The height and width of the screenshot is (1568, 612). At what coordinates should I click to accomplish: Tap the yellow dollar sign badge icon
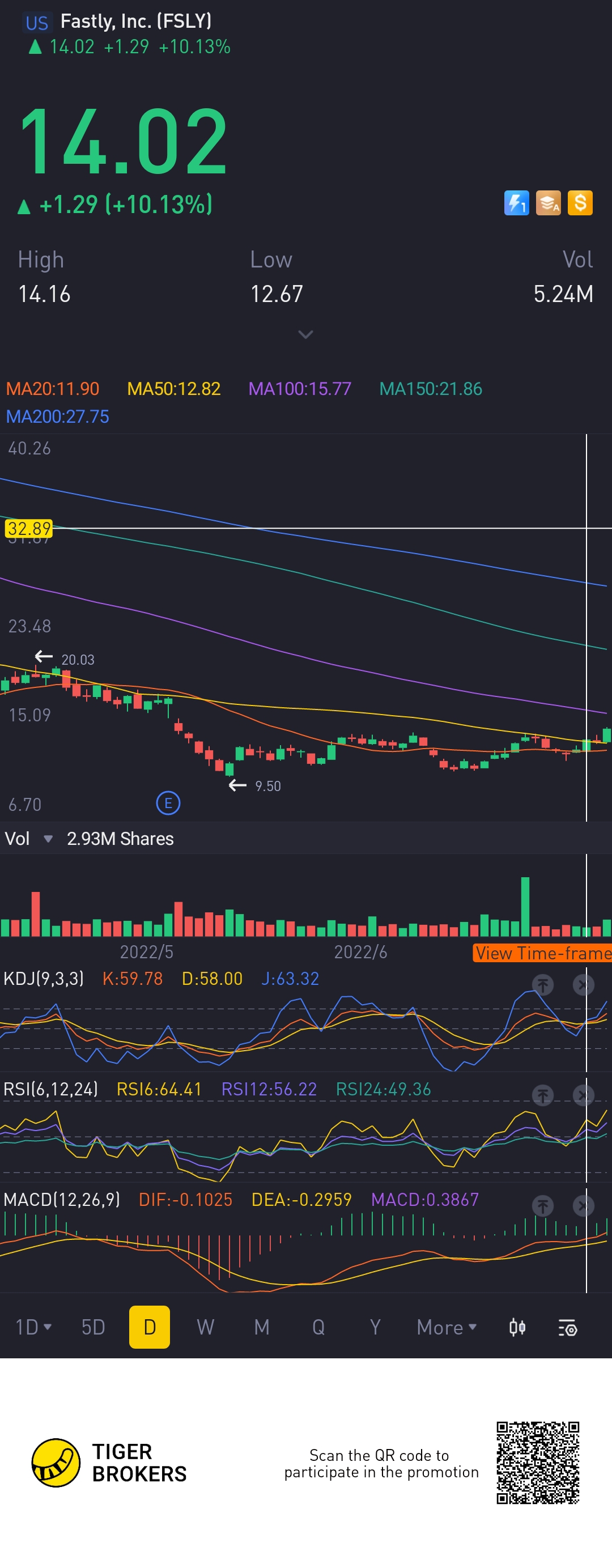tap(580, 203)
